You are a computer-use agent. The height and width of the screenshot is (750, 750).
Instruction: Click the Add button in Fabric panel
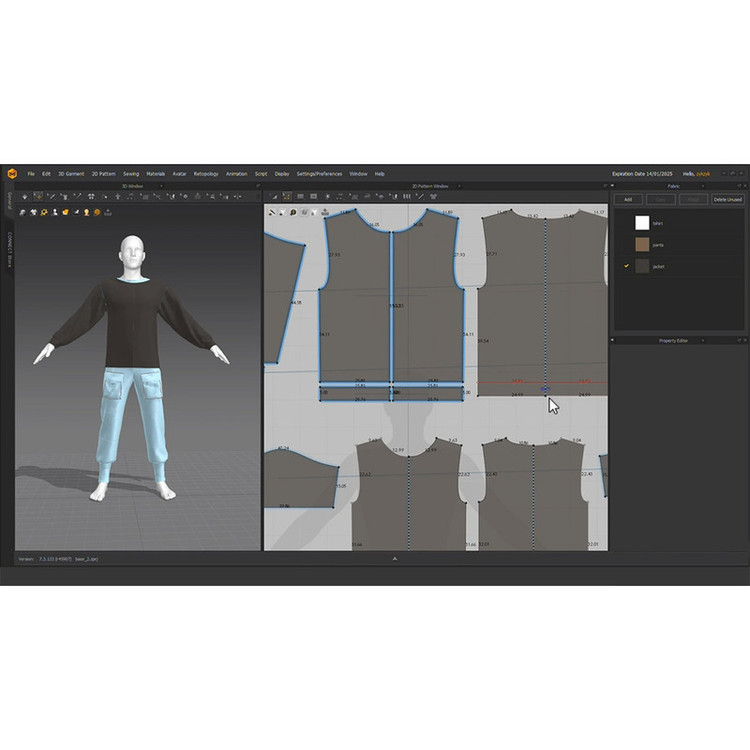628,199
